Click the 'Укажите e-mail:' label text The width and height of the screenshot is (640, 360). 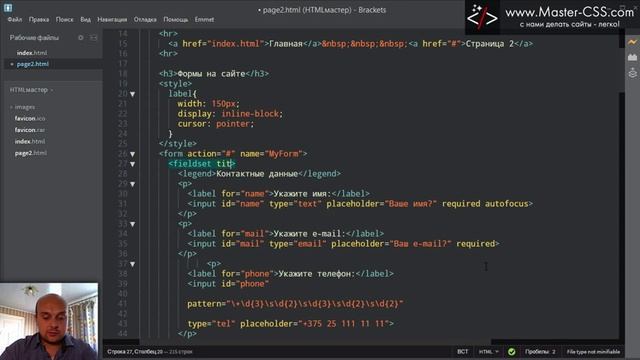309,234
